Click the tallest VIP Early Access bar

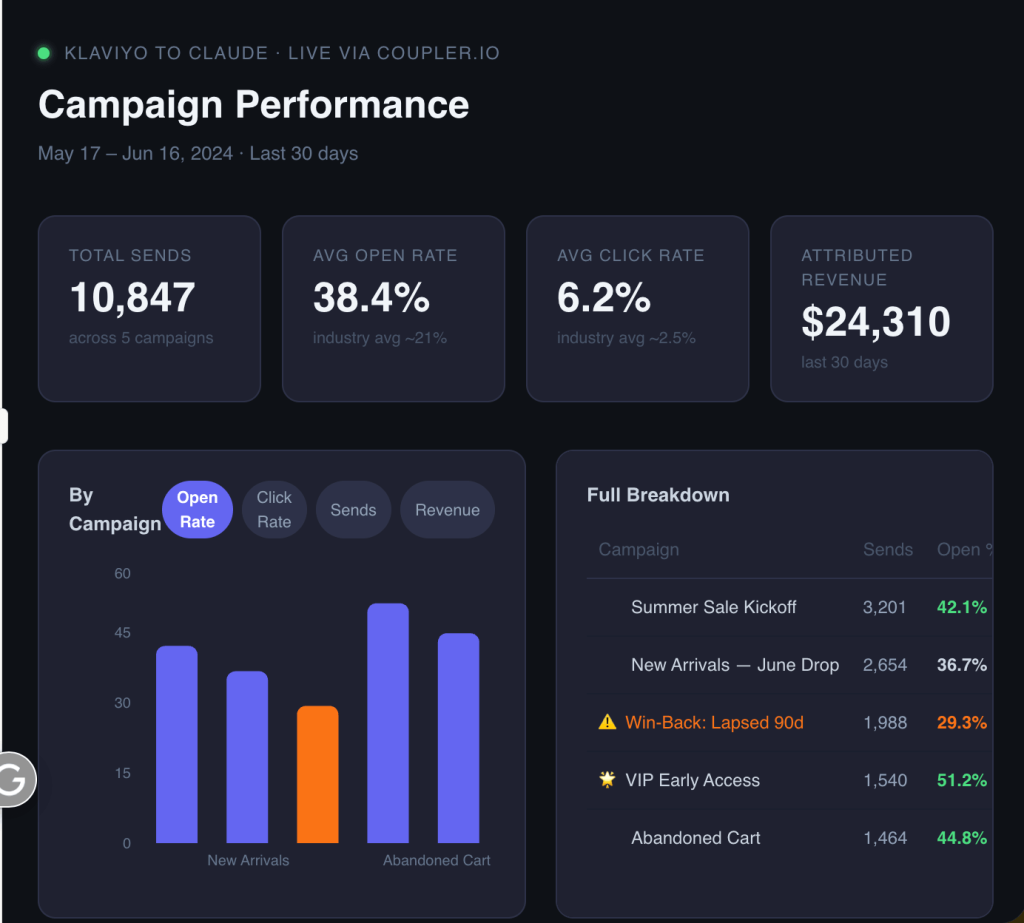tap(388, 723)
